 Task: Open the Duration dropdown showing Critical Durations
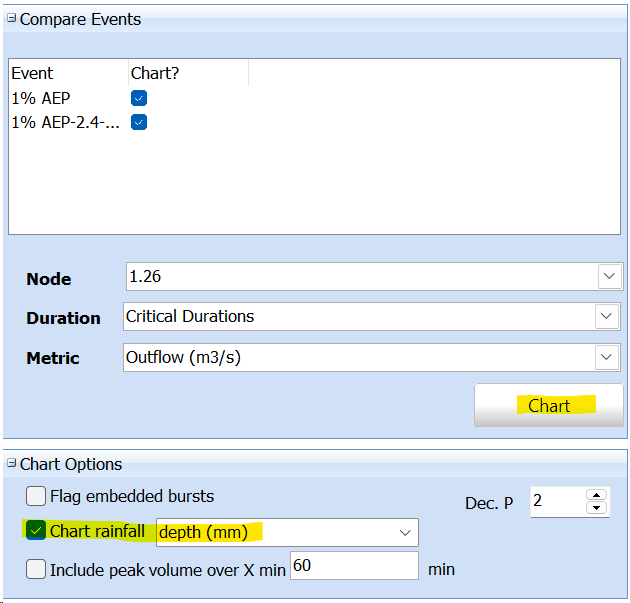[x=606, y=317]
